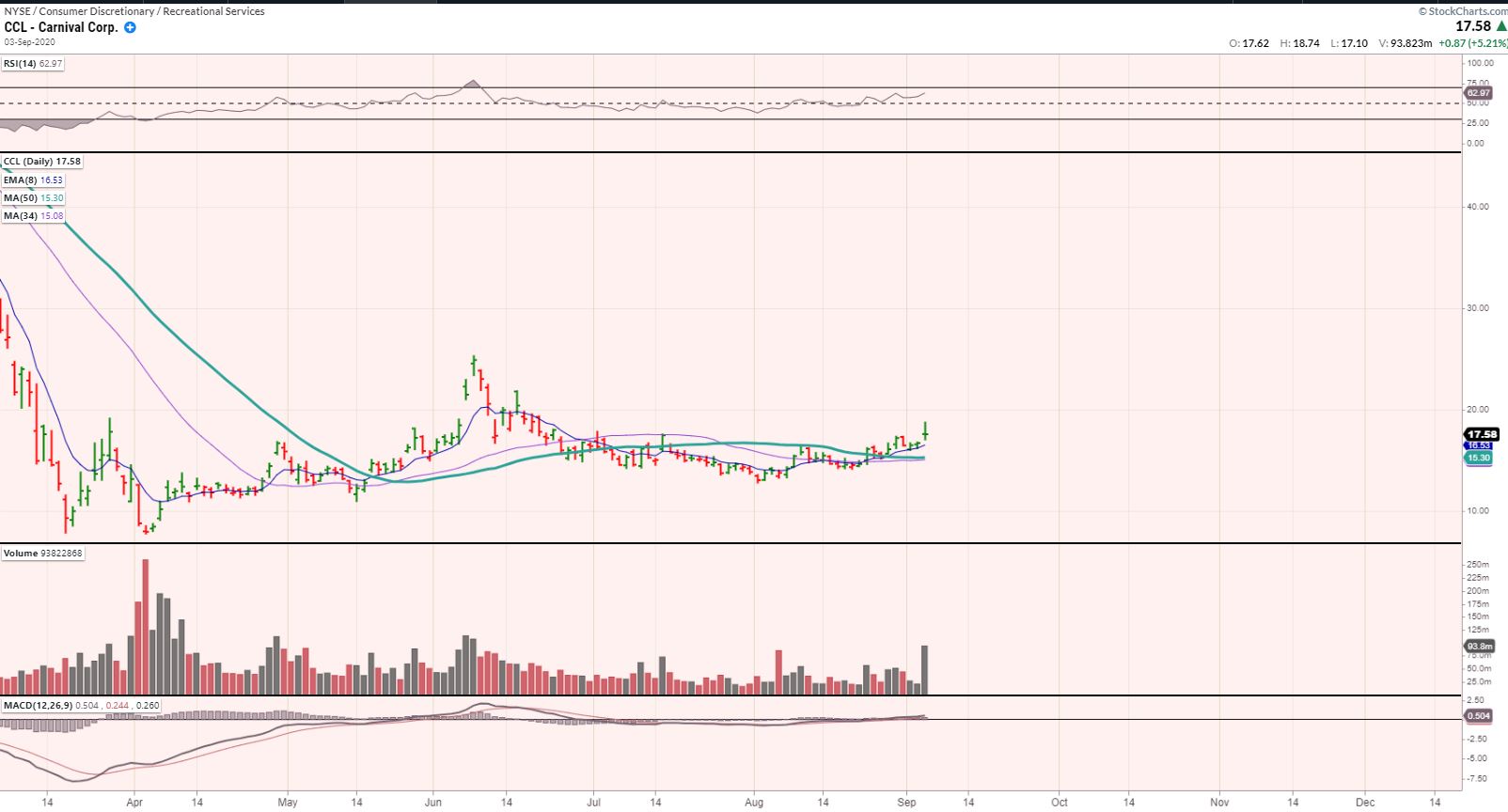This screenshot has width=1508, height=812.
Task: Select the CCL (Daily) price legend label
Action: 42,162
